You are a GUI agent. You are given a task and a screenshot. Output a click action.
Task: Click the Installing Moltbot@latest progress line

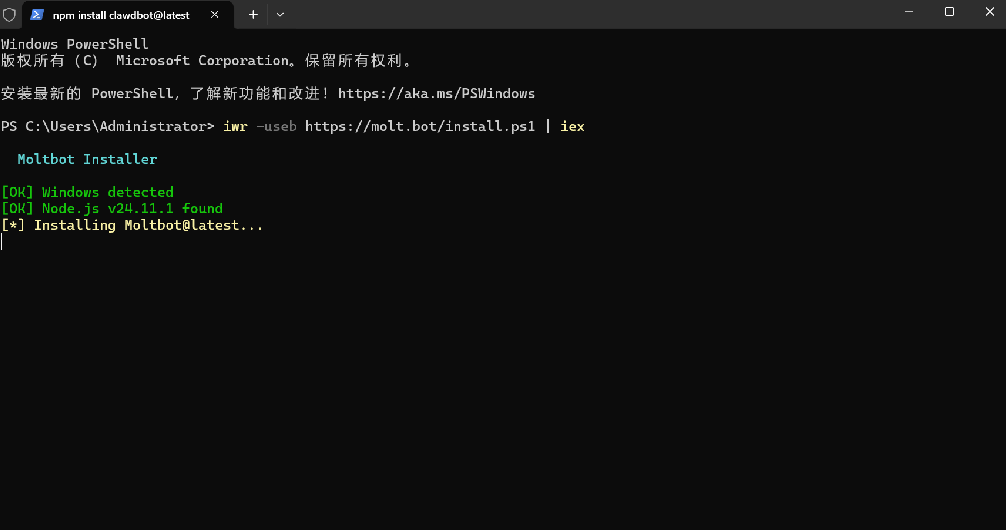[133, 225]
